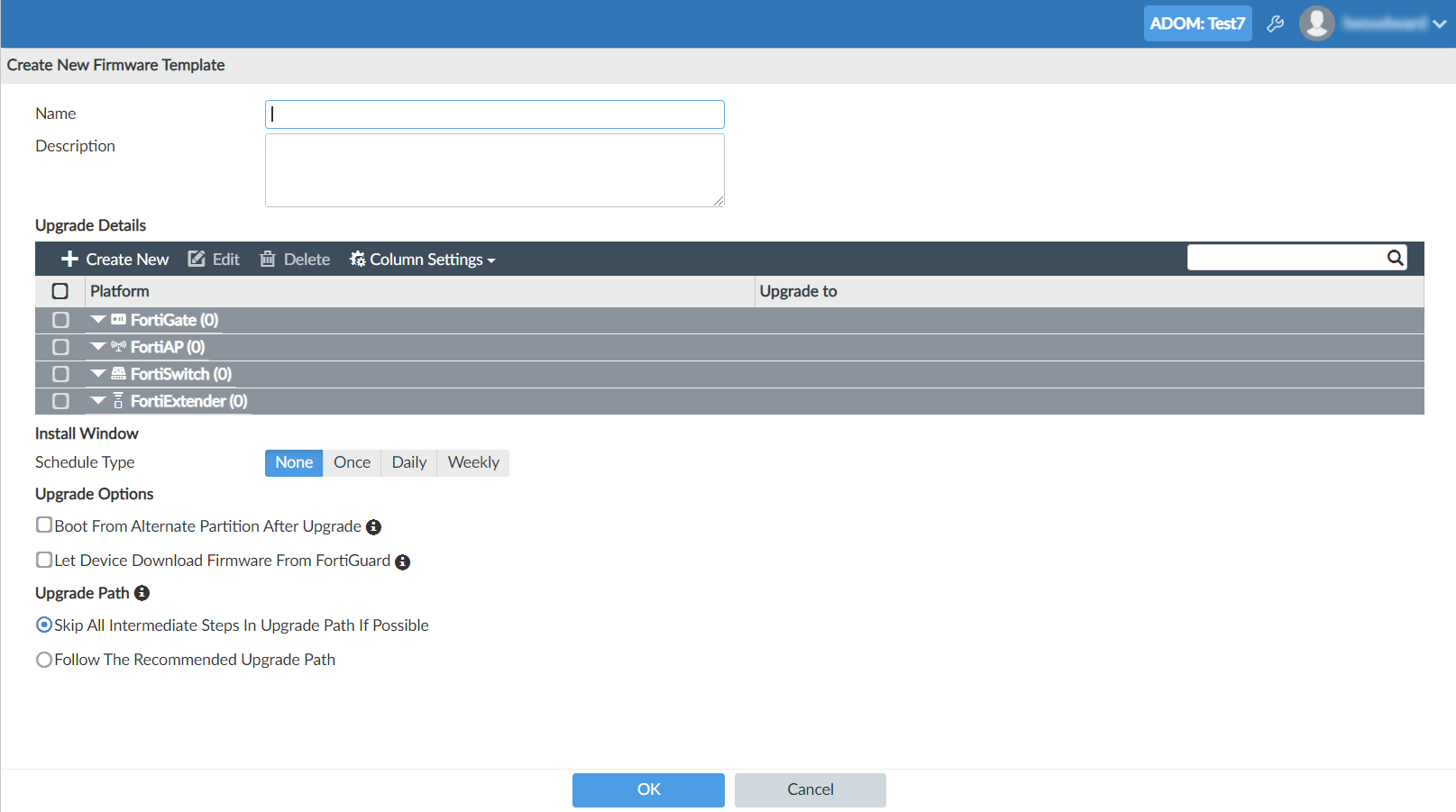Click the Delete label in toolbar

click(307, 260)
